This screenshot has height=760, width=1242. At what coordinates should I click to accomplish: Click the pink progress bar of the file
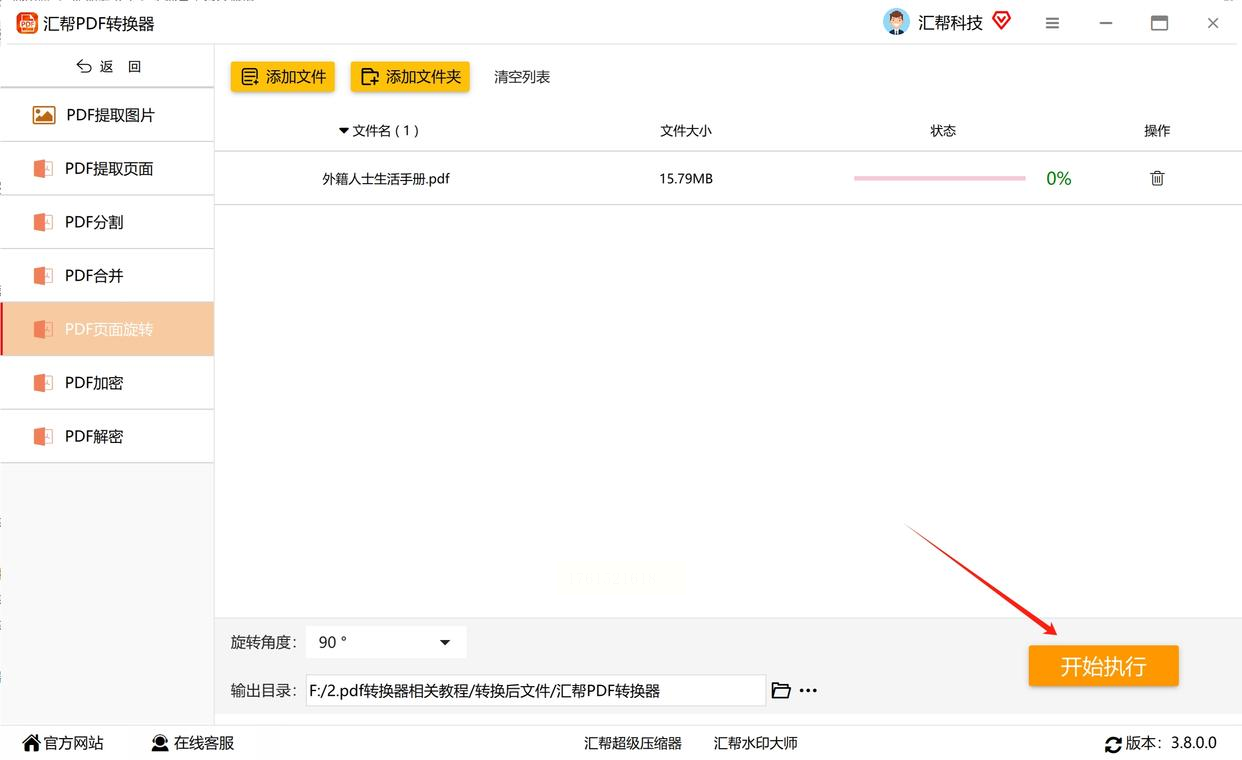(x=940, y=178)
